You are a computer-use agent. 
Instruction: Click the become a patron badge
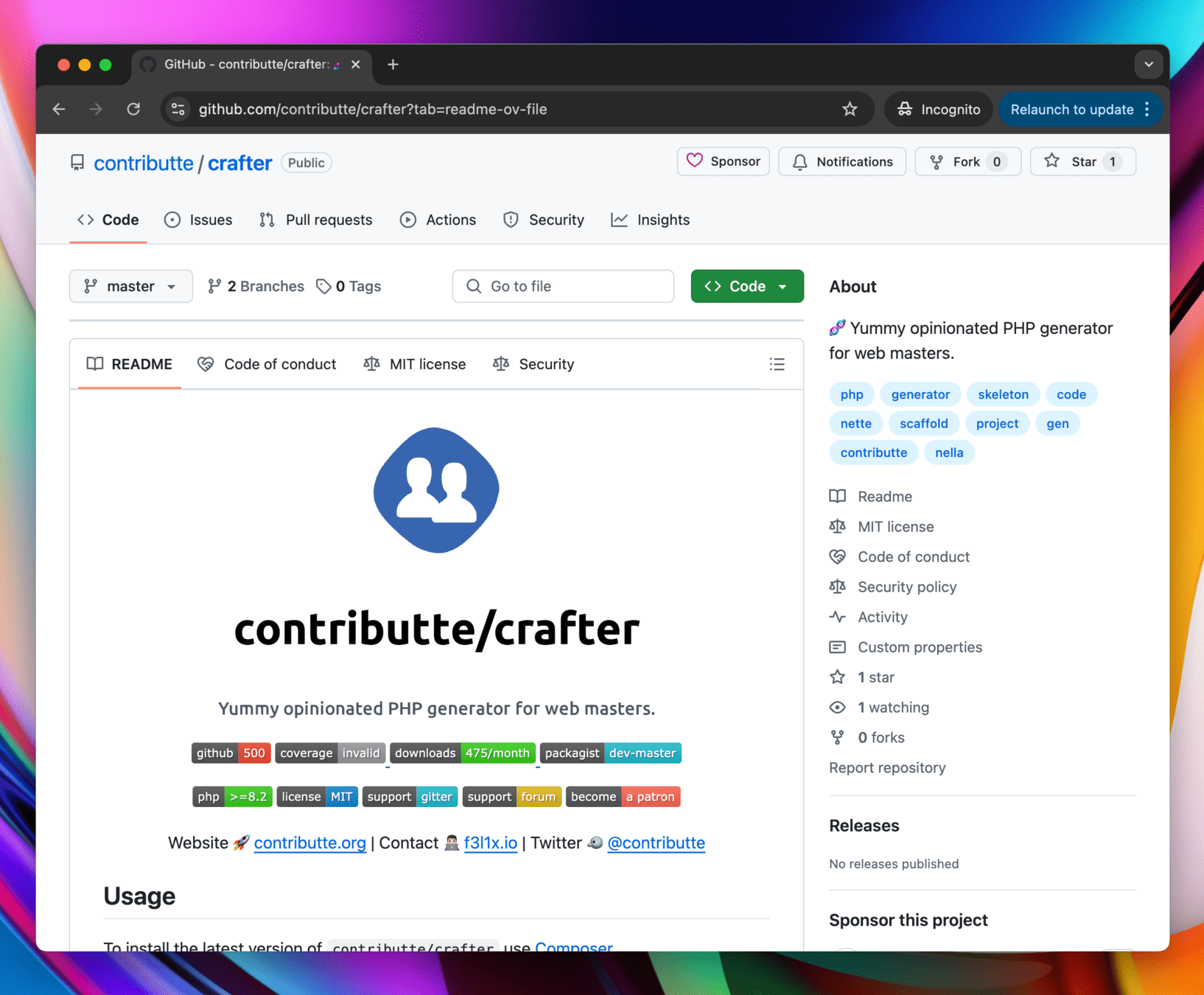pyautogui.click(x=623, y=797)
